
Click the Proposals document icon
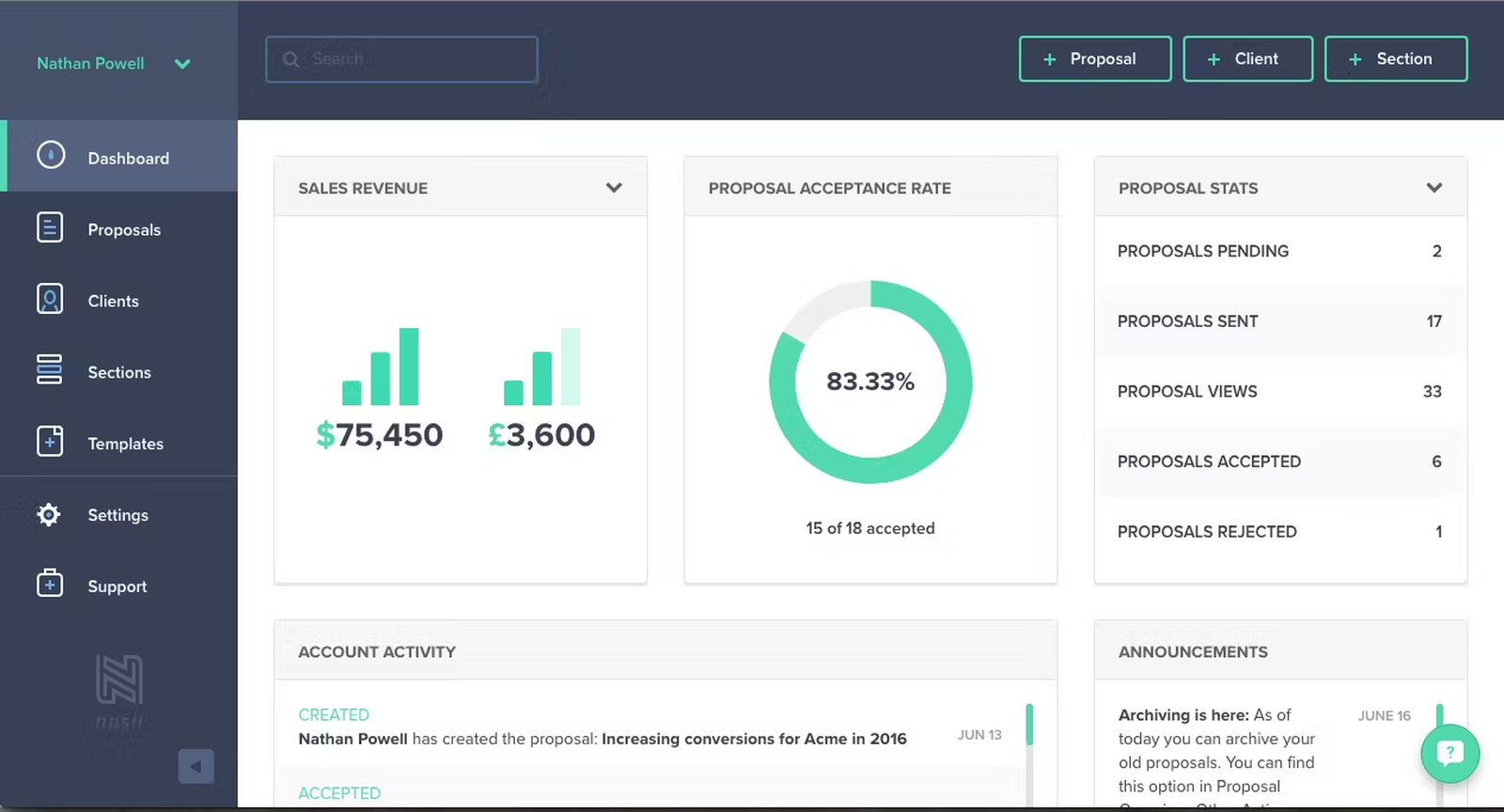tap(50, 227)
